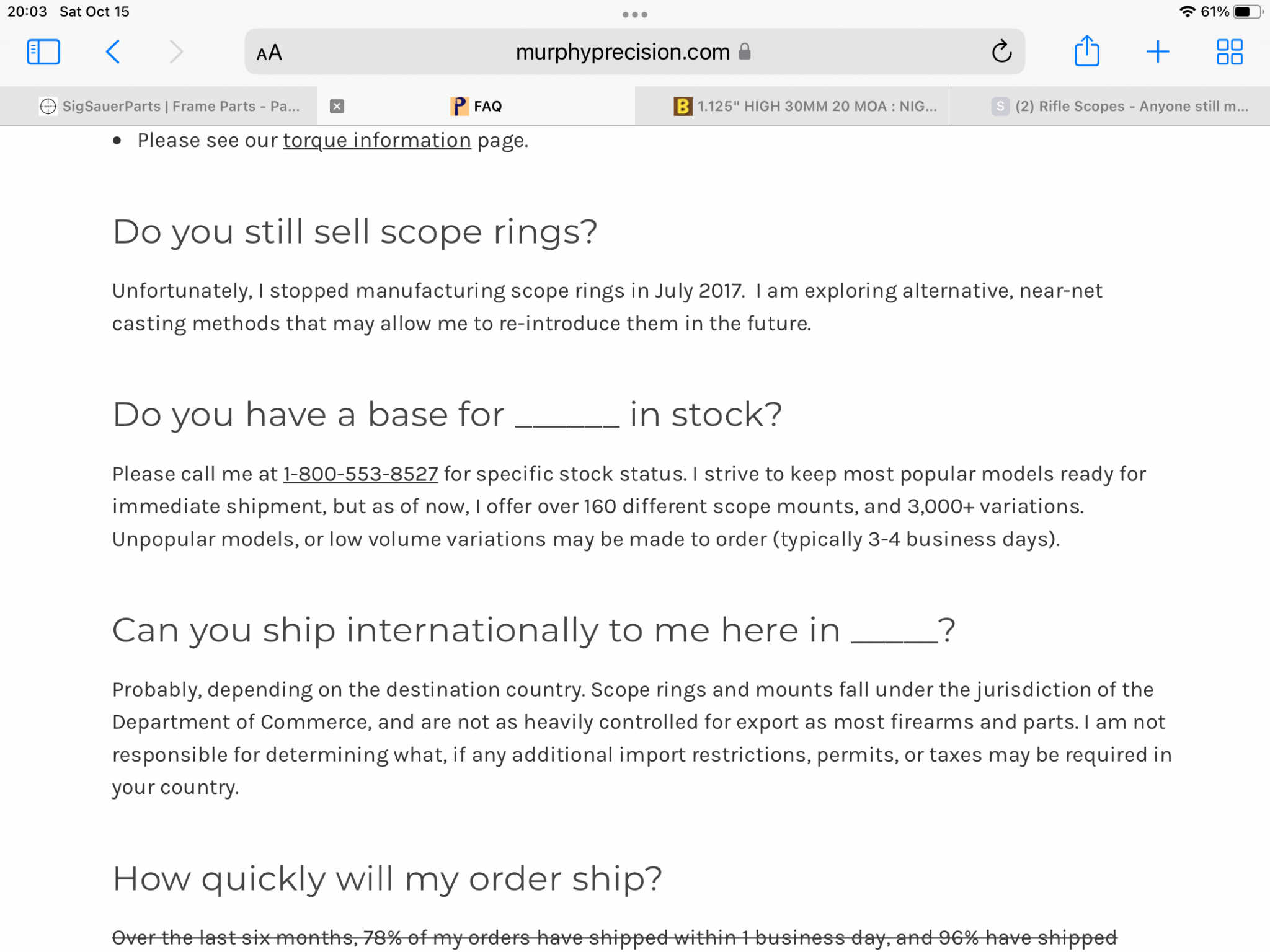1270x952 pixels.
Task: Click the murphyprecision.com address field
Action: (634, 52)
